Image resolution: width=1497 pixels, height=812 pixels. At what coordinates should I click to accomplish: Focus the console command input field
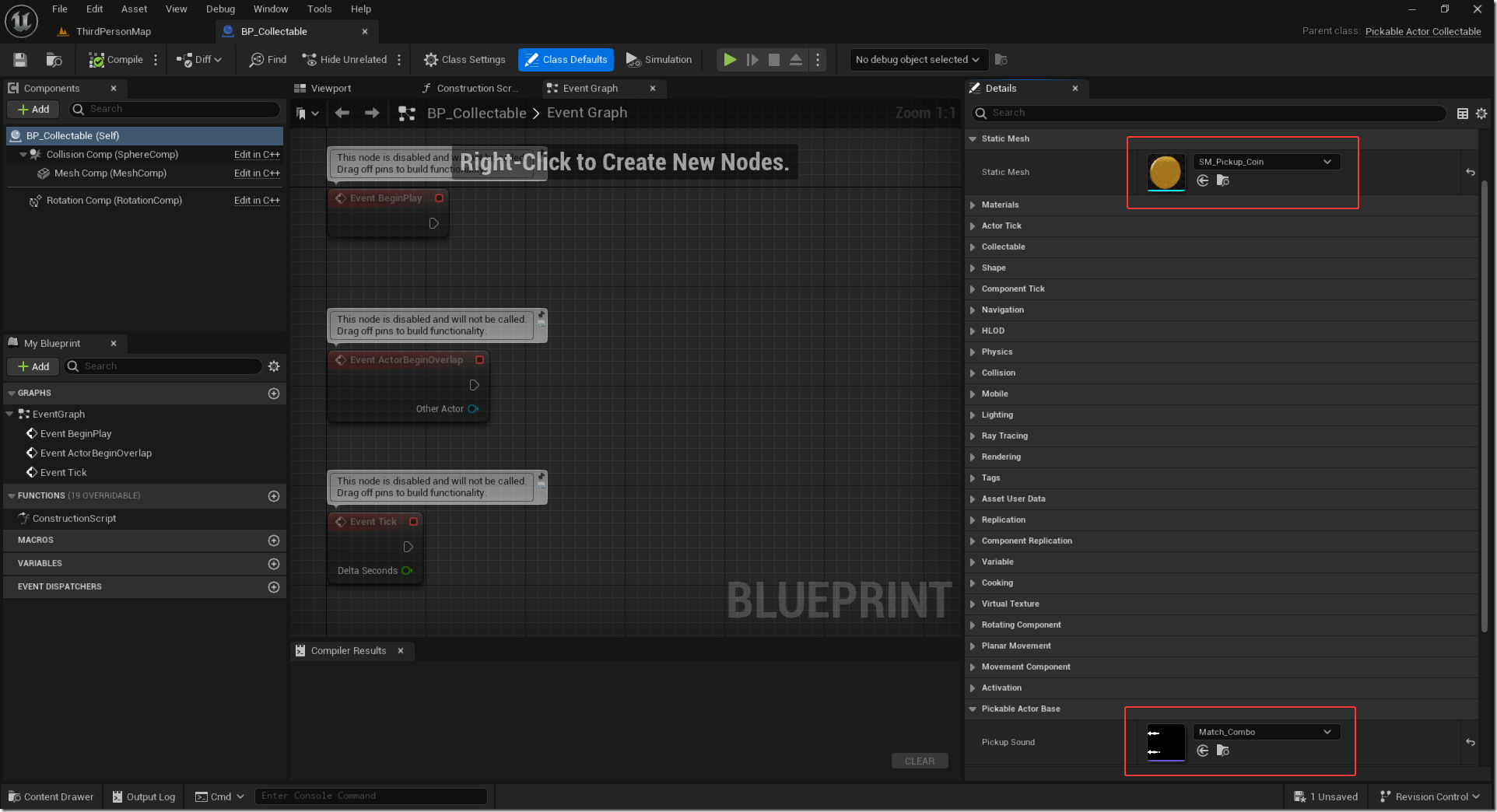pyautogui.click(x=370, y=796)
